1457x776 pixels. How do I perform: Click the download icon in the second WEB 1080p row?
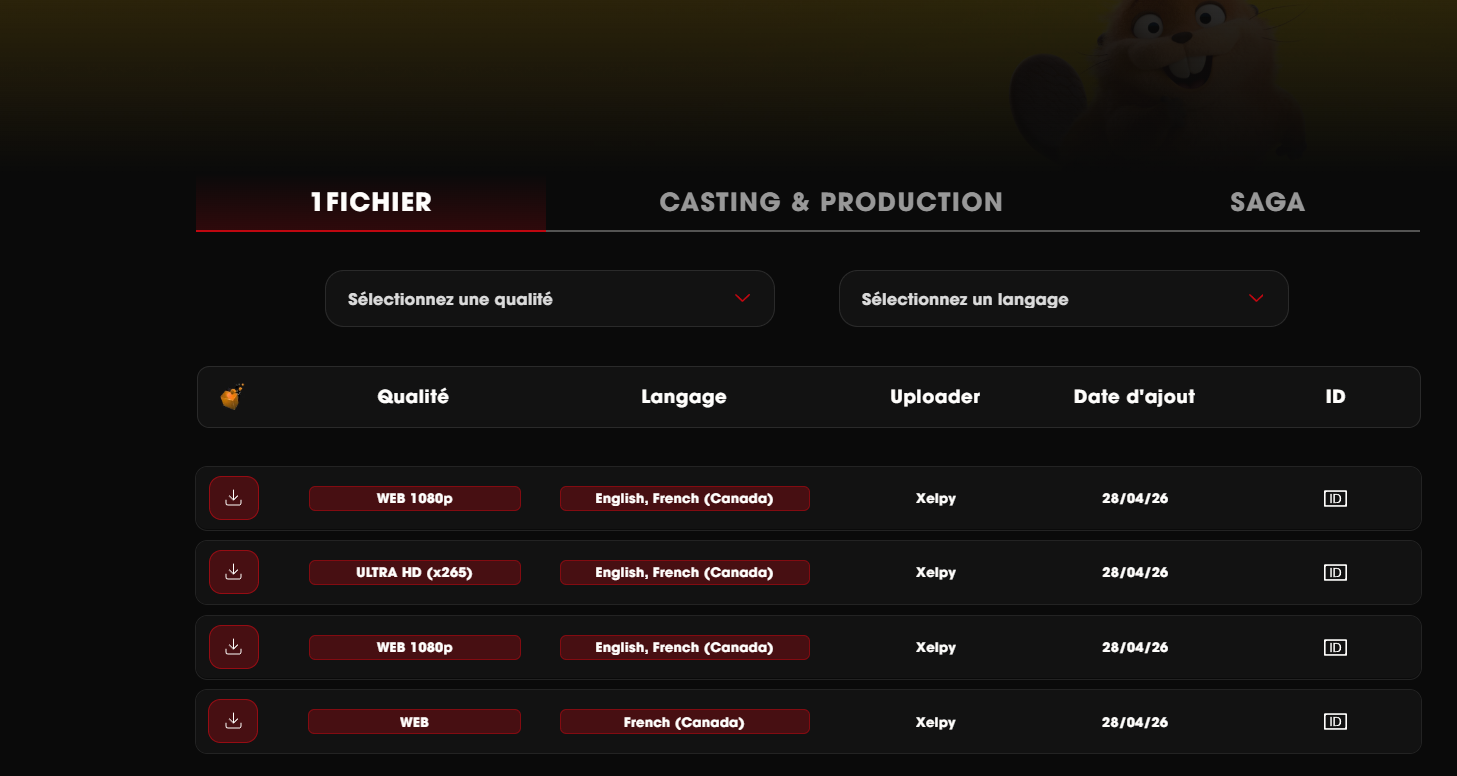click(x=233, y=647)
